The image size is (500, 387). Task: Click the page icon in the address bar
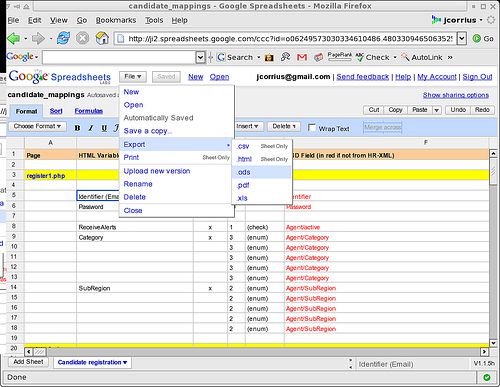(121, 39)
